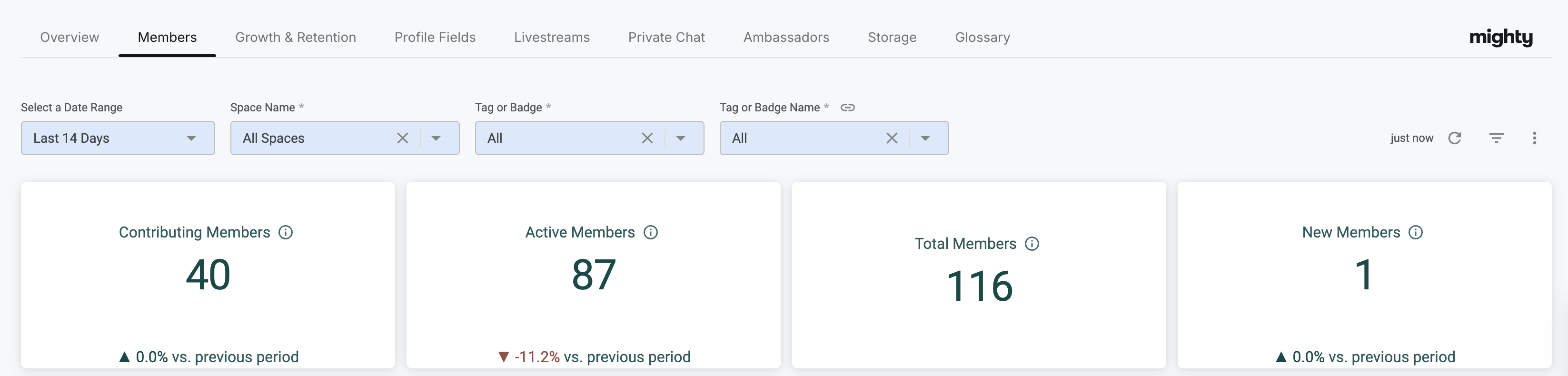Open the Last 14 Days date range dropdown

click(118, 138)
